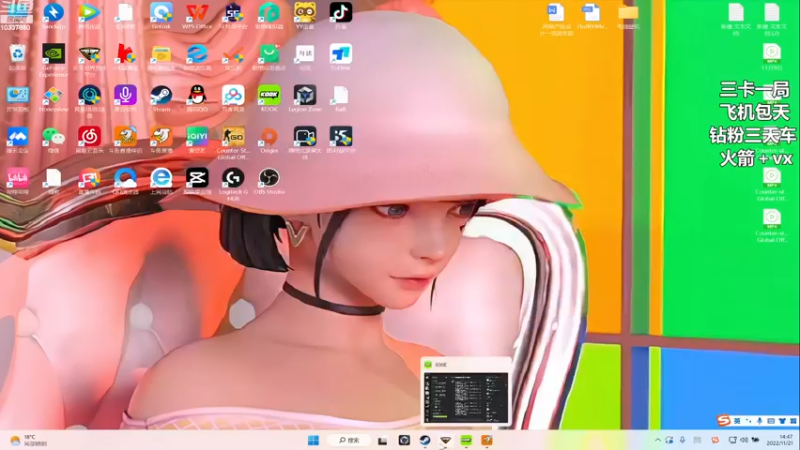Select the OBS Studio desktop icon
Screen dimensions: 800x450
[269, 181]
